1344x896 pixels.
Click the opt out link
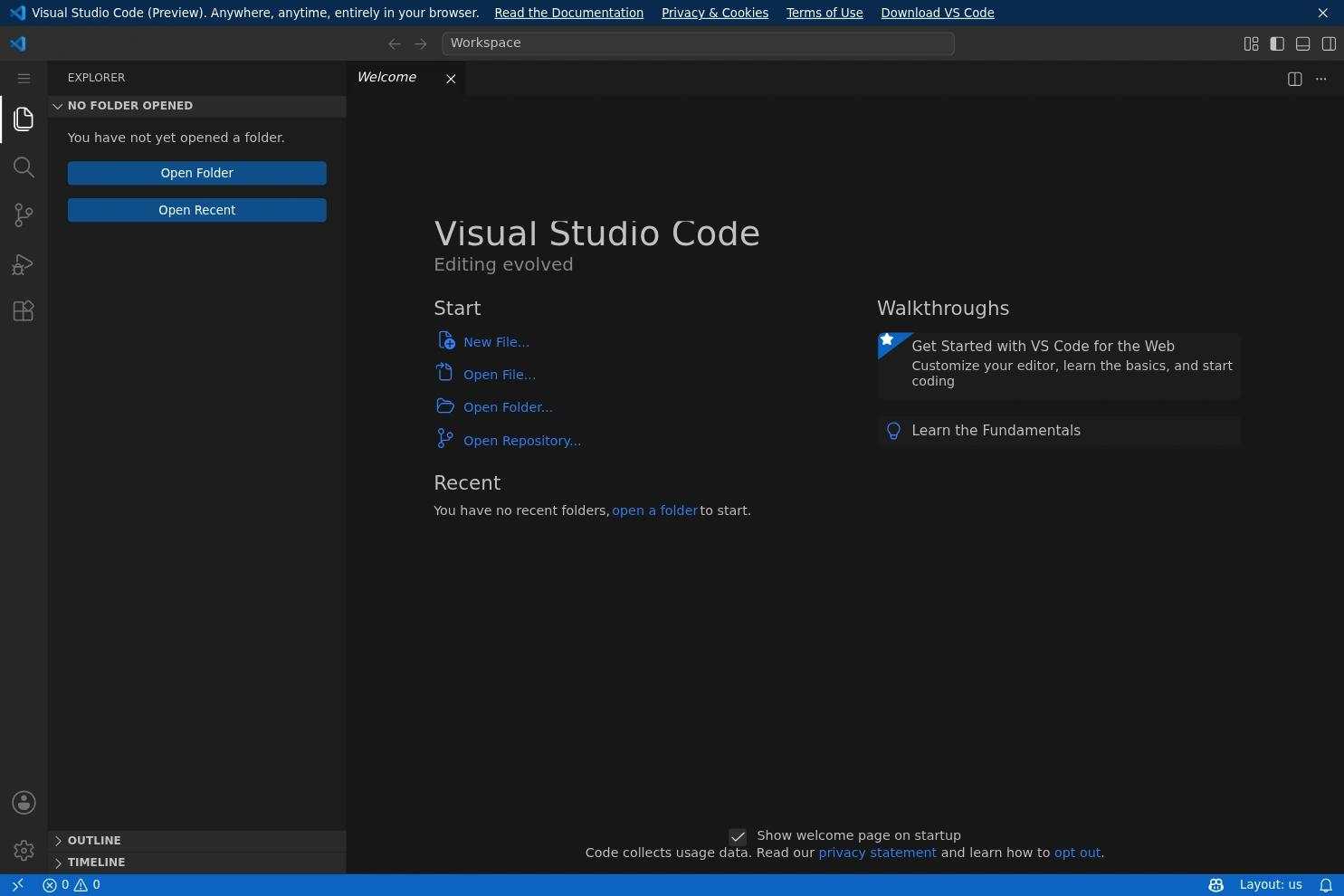pos(1077,853)
